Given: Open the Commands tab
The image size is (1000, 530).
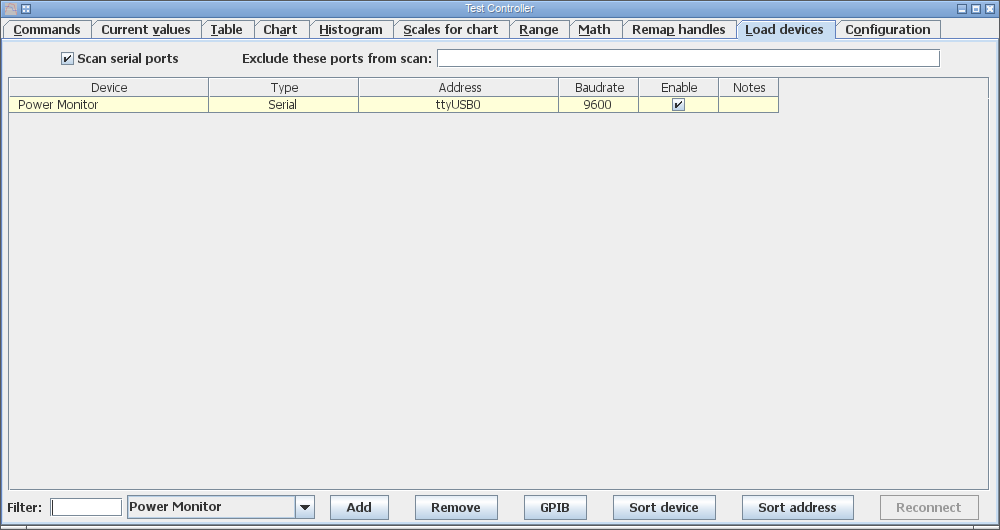Looking at the screenshot, I should pyautogui.click(x=47, y=29).
